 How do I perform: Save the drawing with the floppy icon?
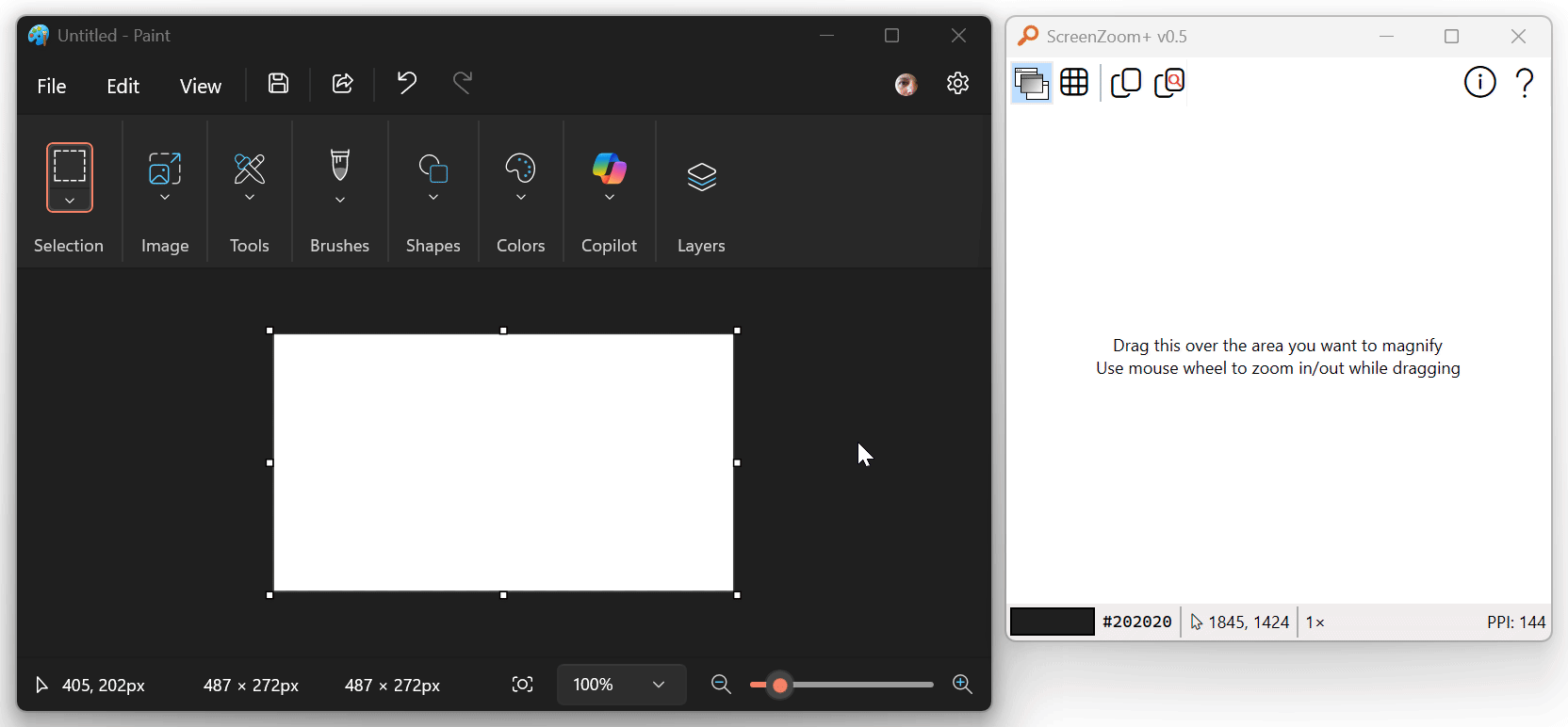278,83
